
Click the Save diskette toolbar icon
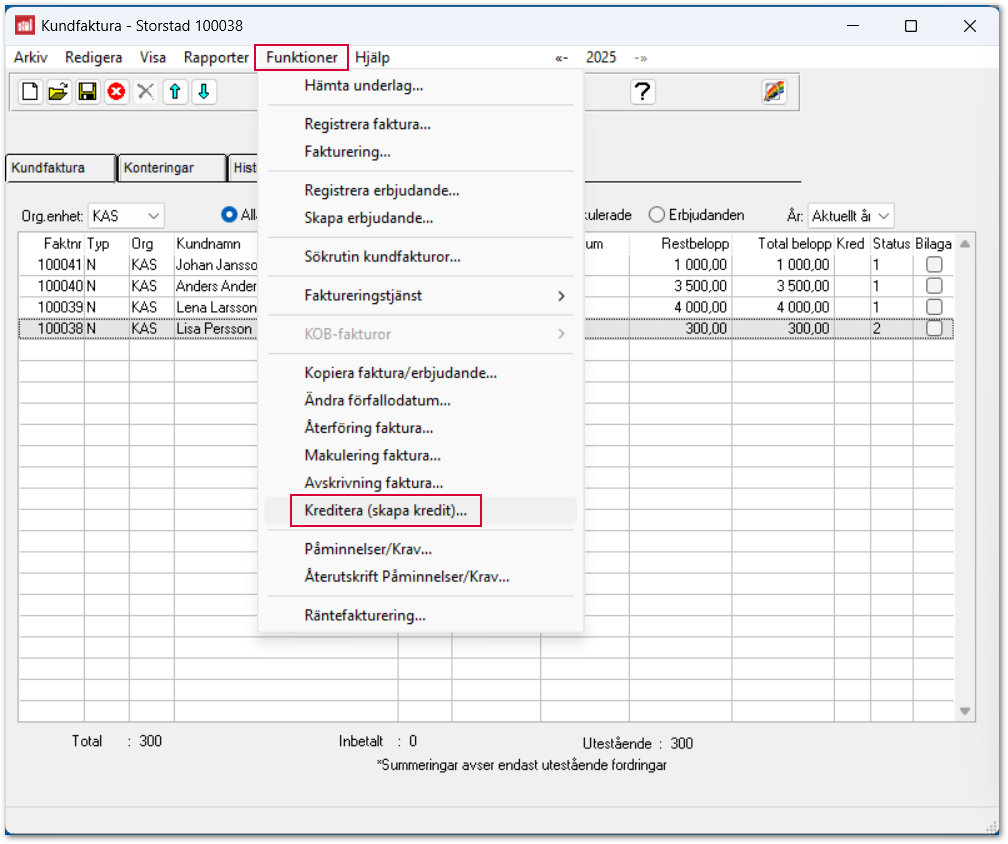(x=87, y=92)
